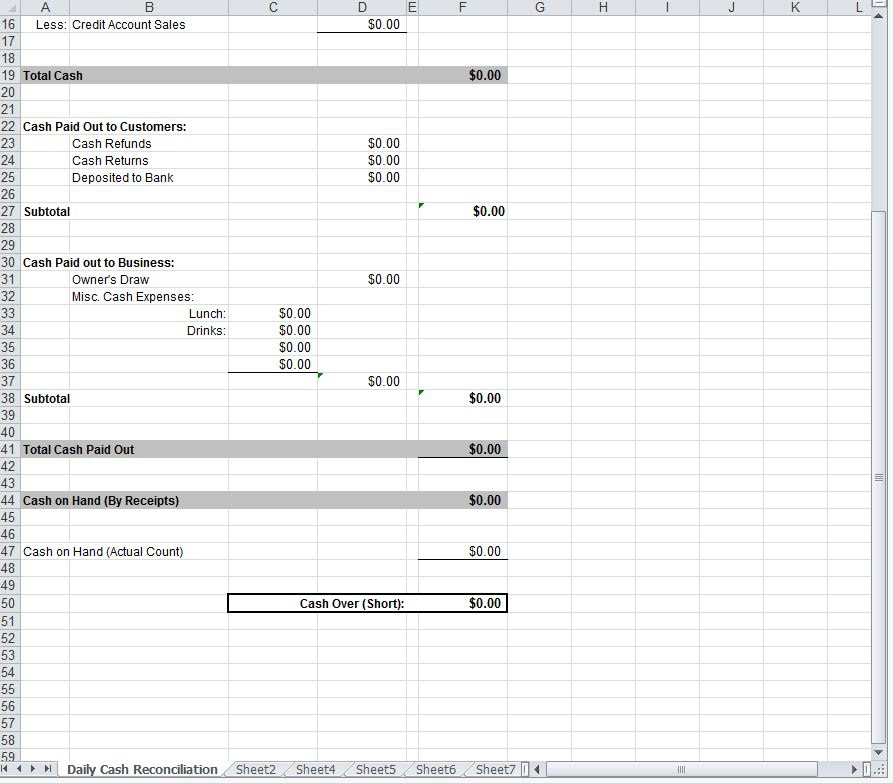893x783 pixels.
Task: Click Drinks $0.00 amount
Action: (295, 331)
